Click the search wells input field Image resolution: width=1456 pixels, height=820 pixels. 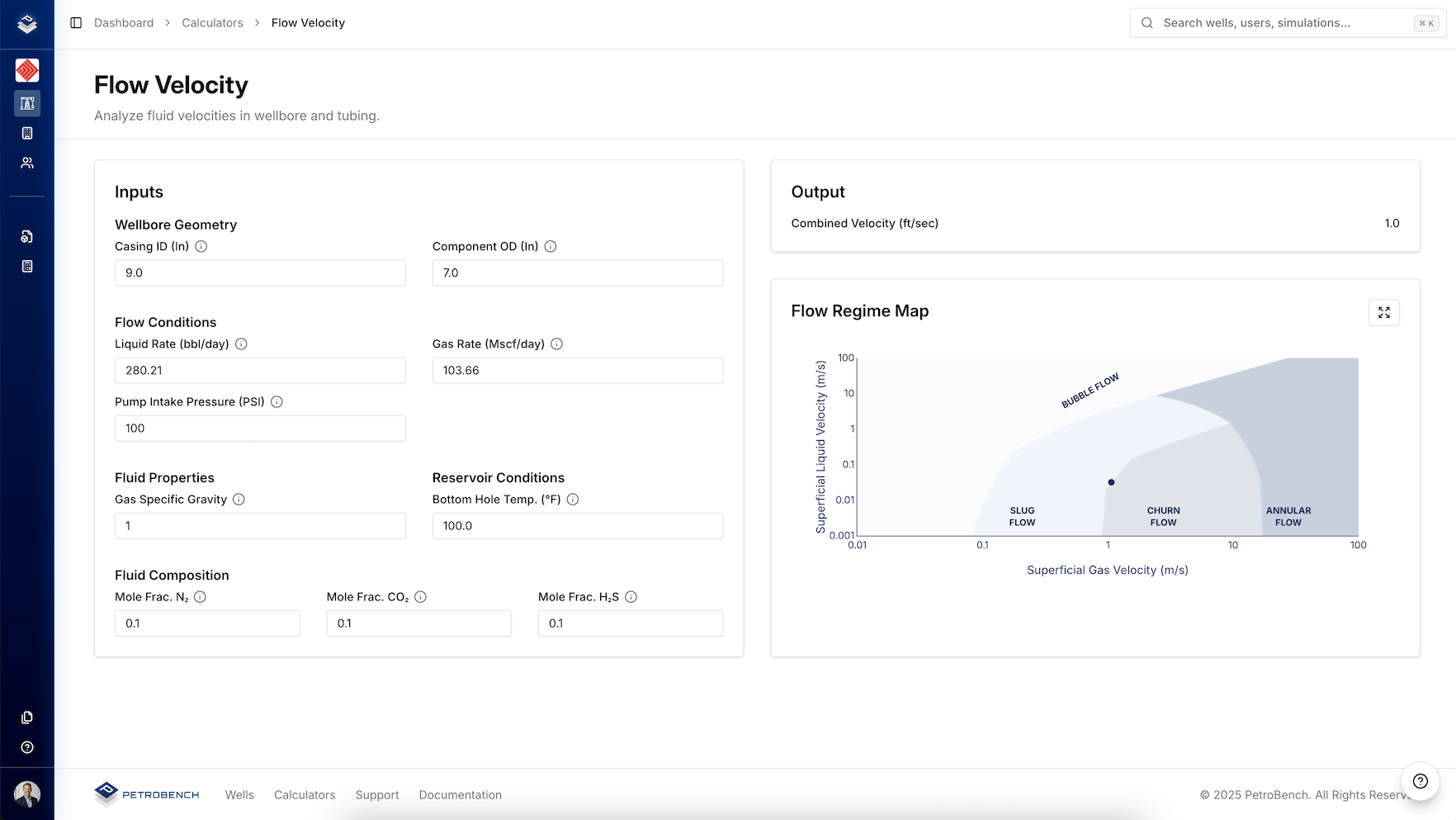tap(1288, 22)
